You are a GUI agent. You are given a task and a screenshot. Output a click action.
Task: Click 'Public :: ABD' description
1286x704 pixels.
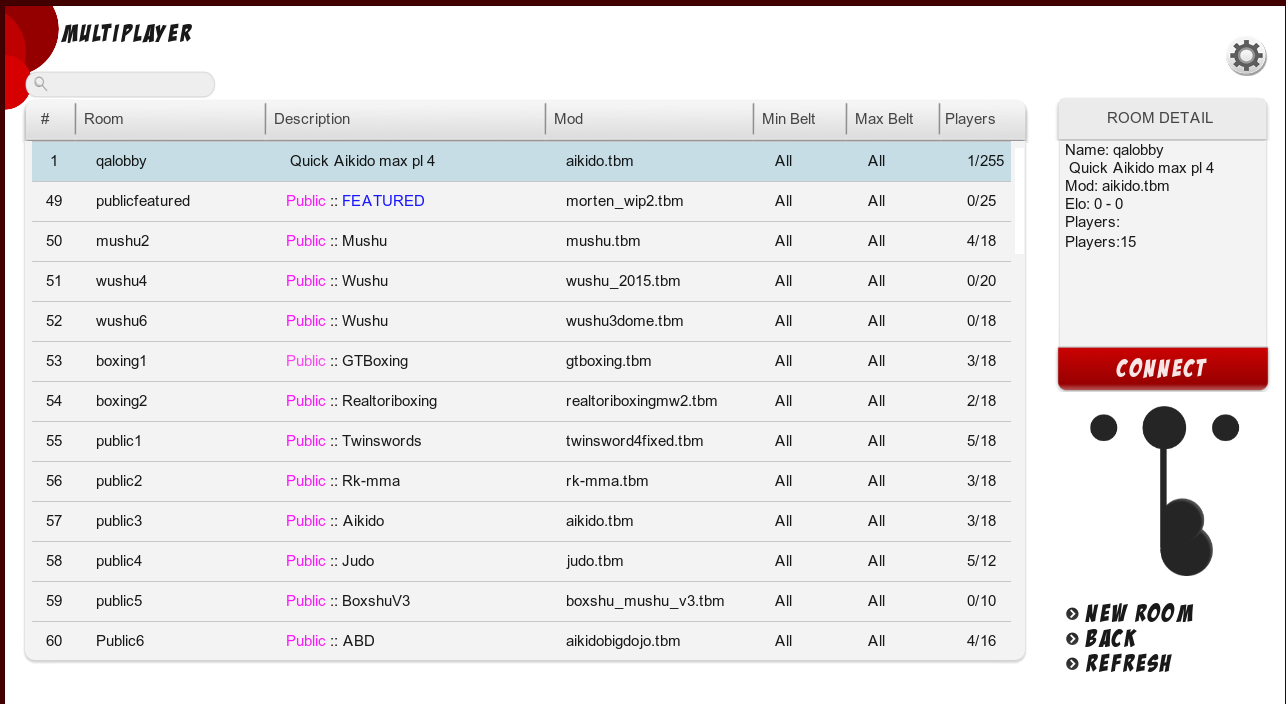pyautogui.click(x=330, y=641)
